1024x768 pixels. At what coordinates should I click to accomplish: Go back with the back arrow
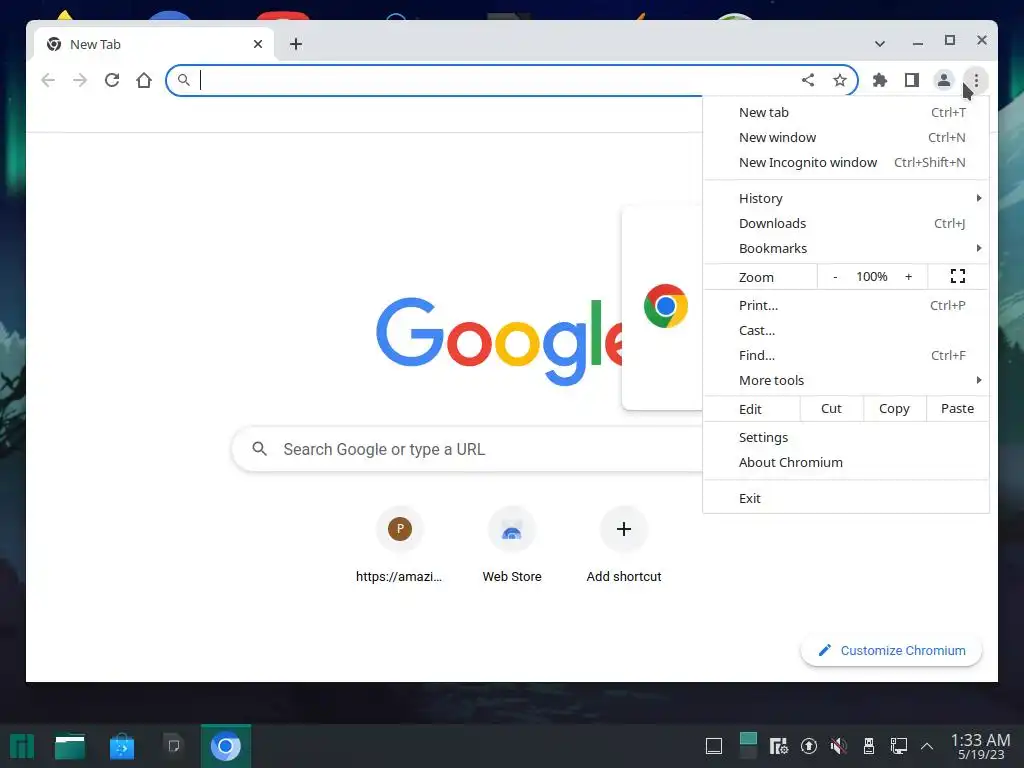[48, 80]
